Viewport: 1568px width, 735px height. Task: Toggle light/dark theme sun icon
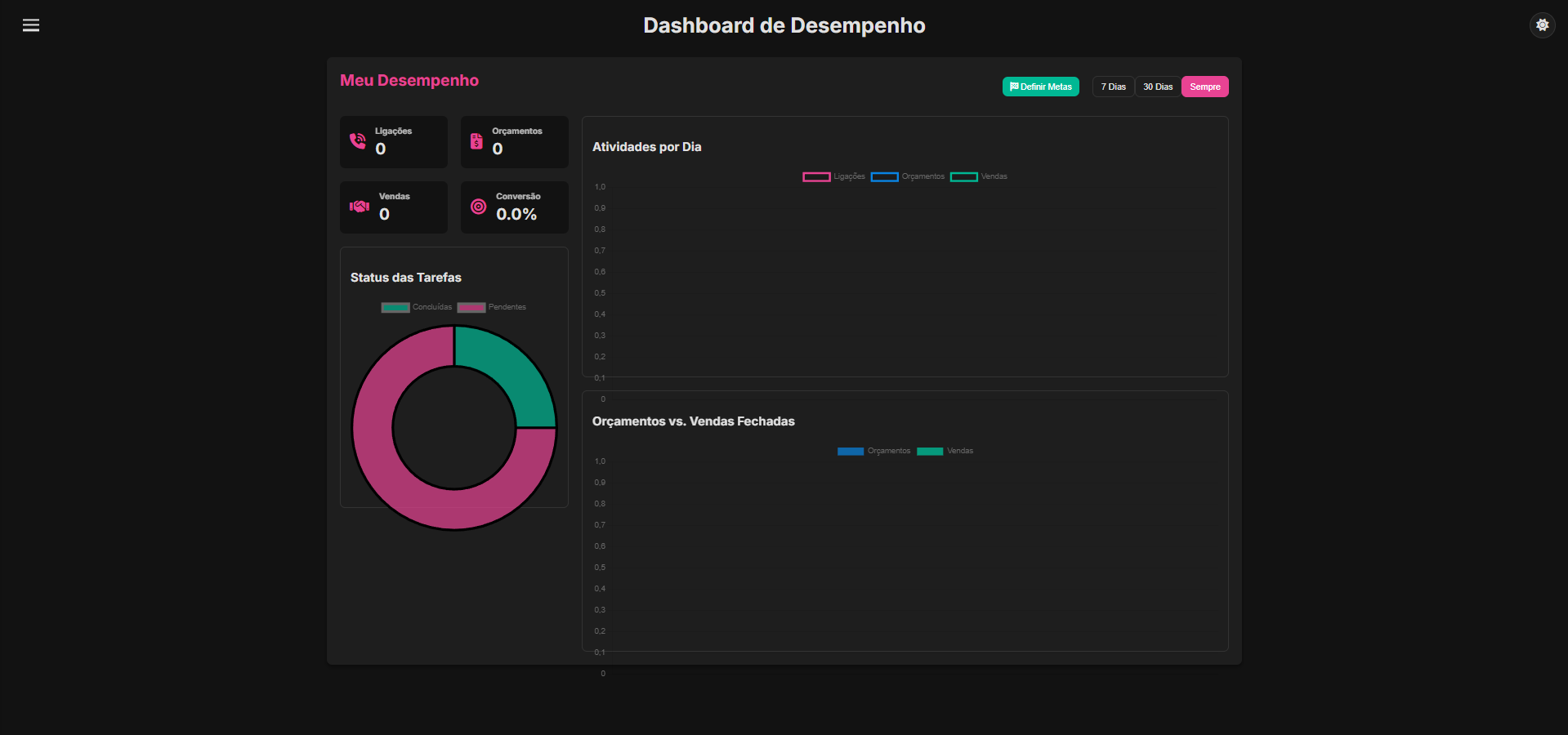pyautogui.click(x=1542, y=25)
